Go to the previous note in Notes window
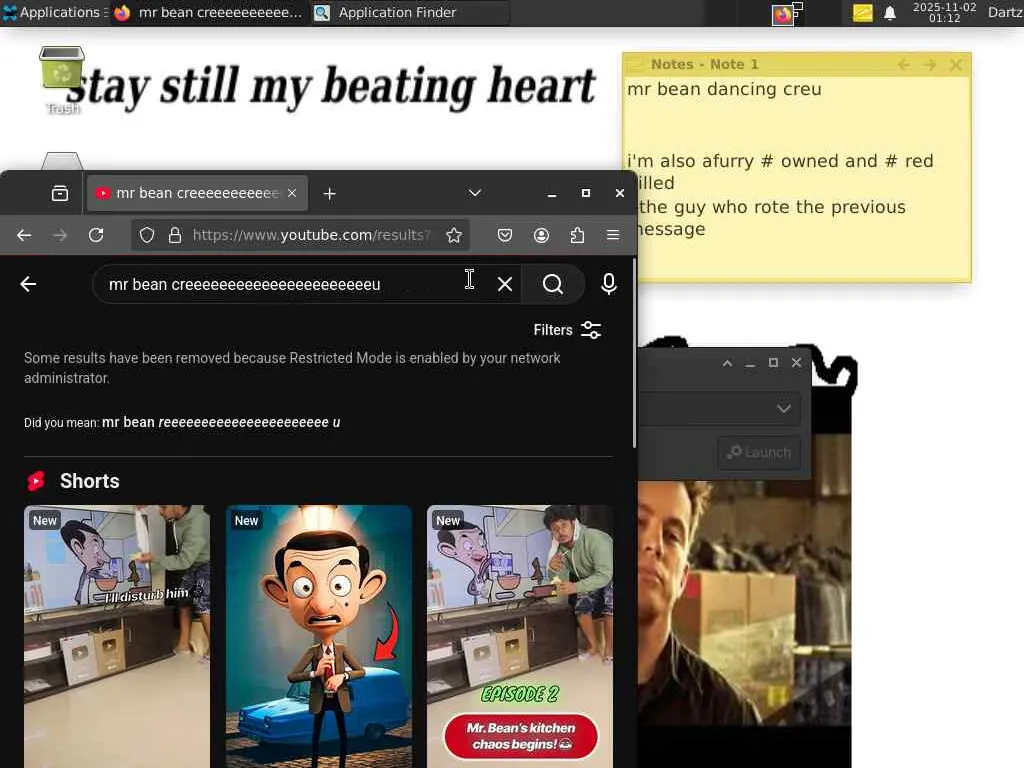1024x768 pixels. [x=903, y=64]
